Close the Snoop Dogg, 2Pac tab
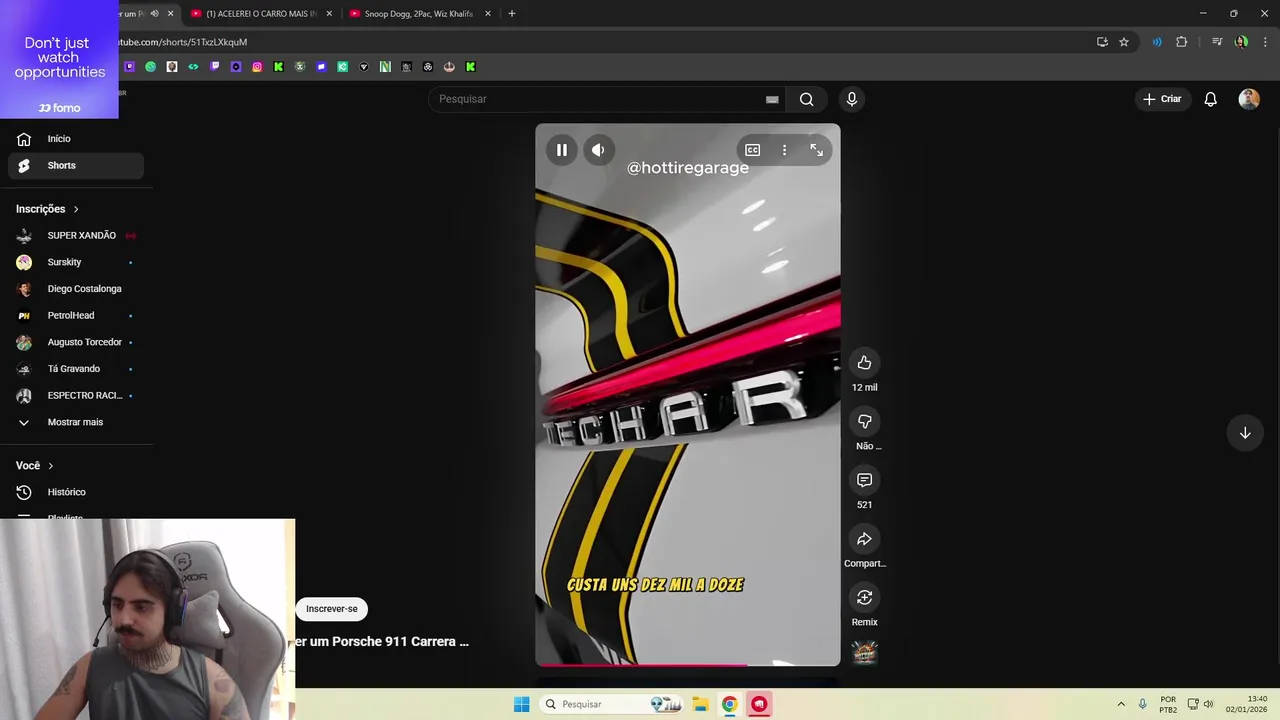 coord(488,14)
